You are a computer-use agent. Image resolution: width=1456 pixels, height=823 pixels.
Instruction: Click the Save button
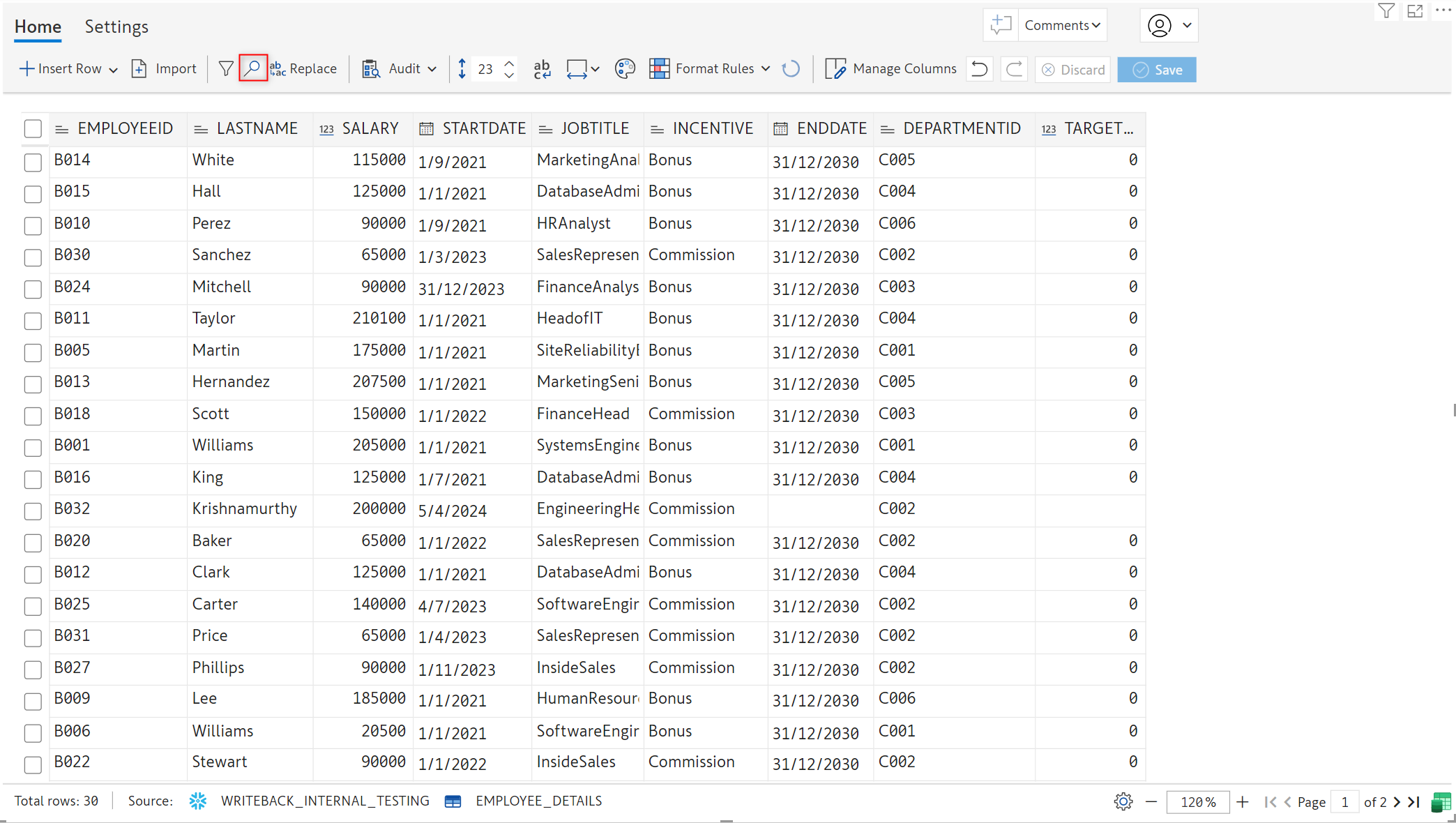pos(1157,70)
